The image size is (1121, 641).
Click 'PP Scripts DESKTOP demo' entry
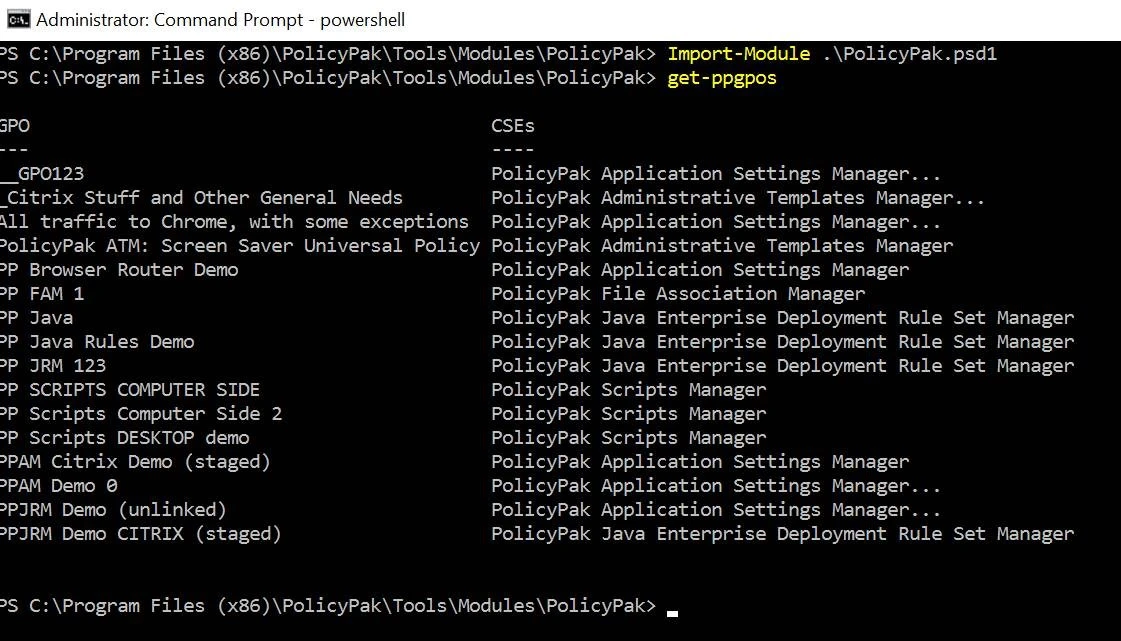(x=124, y=437)
